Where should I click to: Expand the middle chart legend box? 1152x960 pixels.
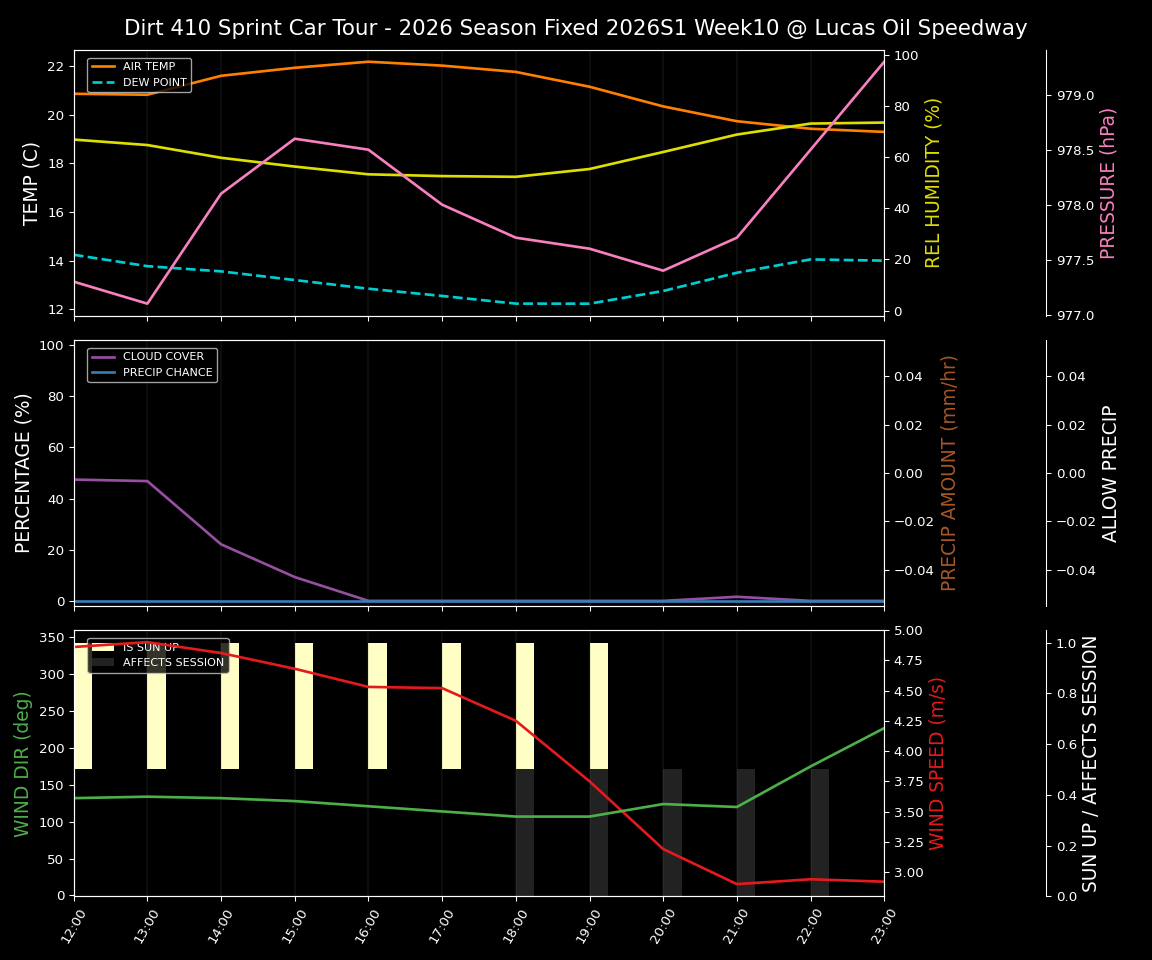pos(153,363)
